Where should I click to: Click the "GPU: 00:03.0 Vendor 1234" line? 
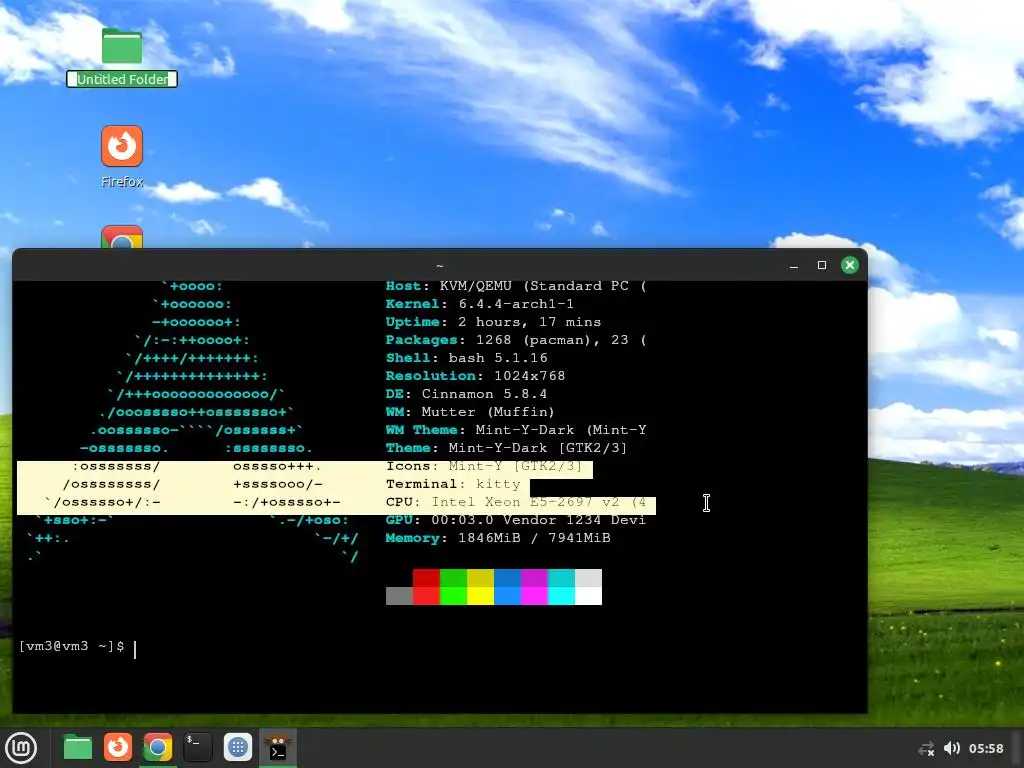516,520
